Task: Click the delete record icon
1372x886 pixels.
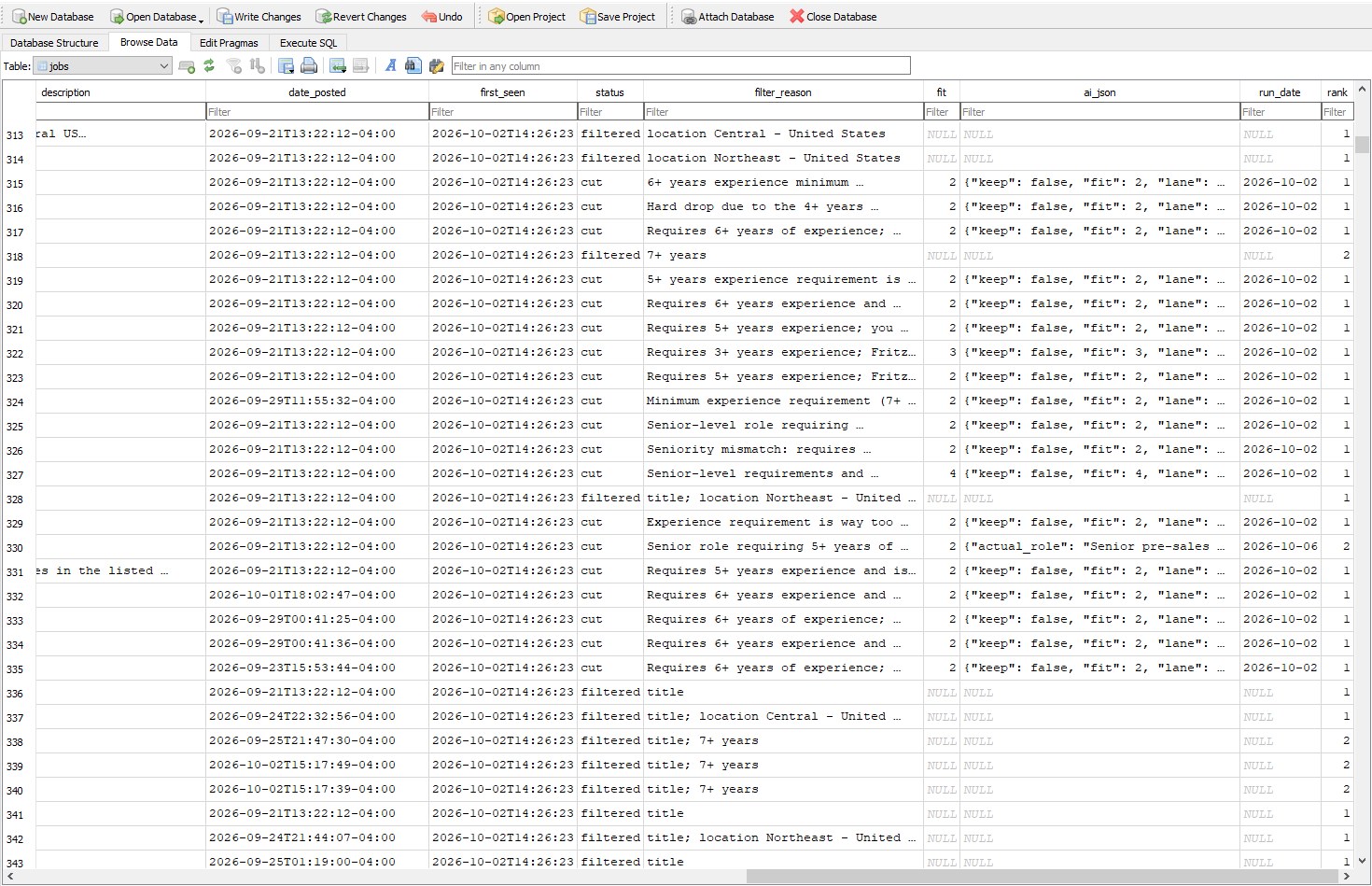Action: click(x=360, y=66)
